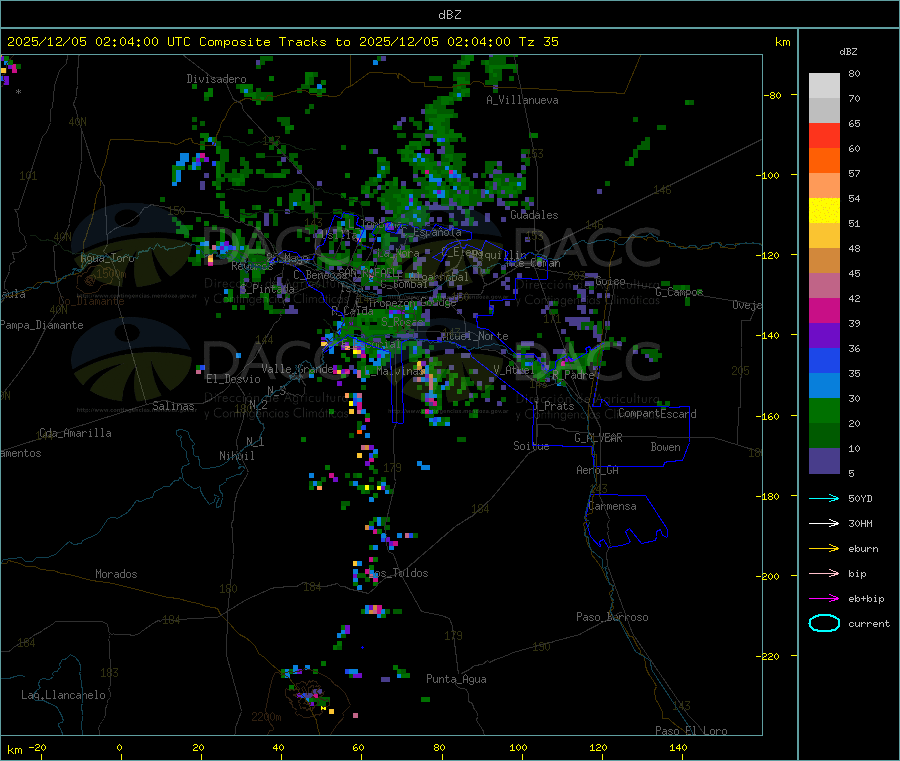Click the eburn orange arrow legend icon
Screen dimensions: 900x761
[824, 549]
